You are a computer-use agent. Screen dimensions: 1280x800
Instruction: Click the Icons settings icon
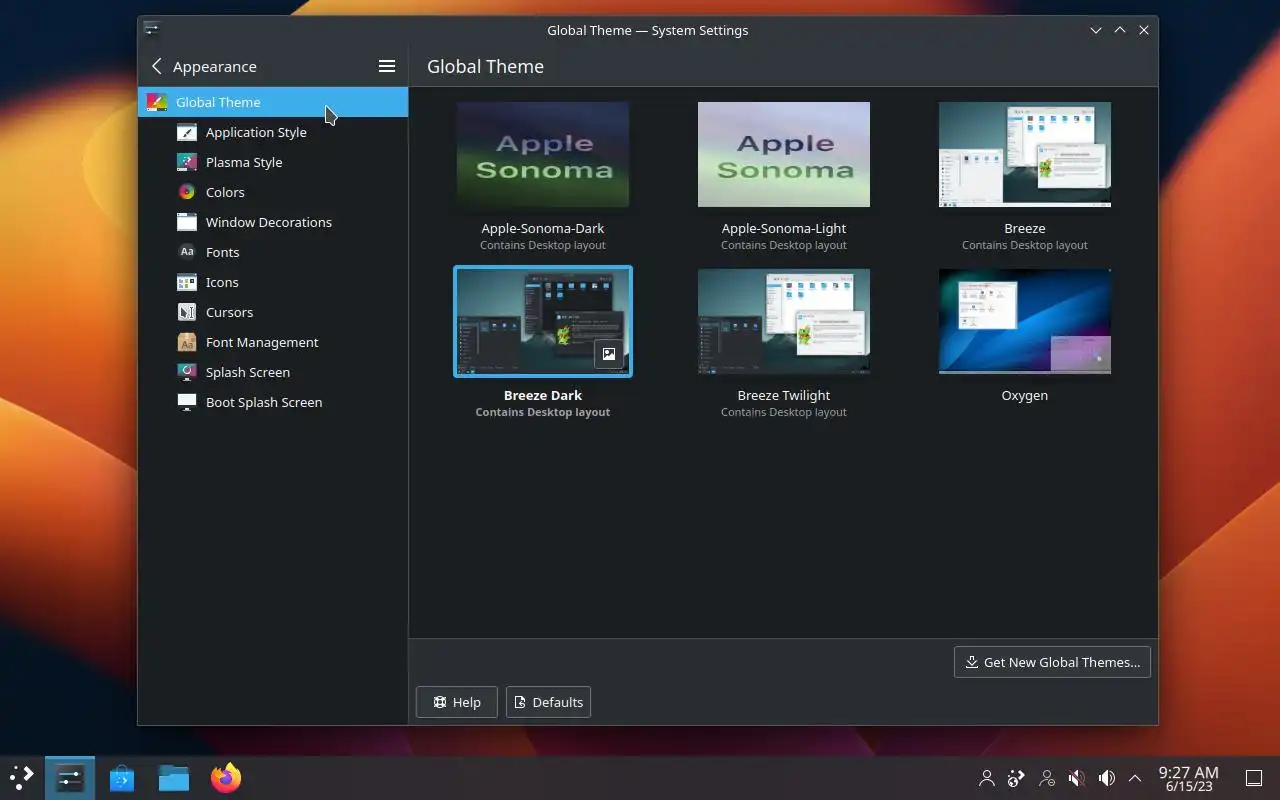(x=187, y=282)
